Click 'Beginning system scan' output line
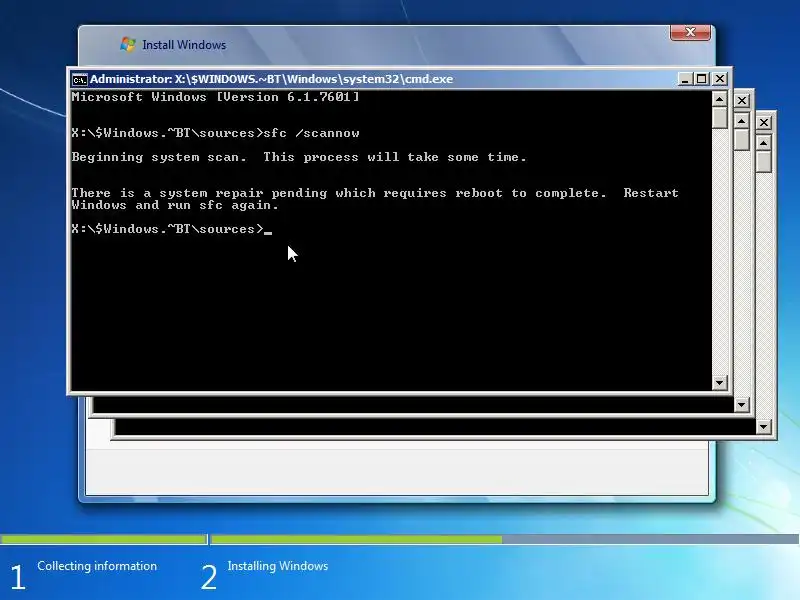 coord(298,157)
